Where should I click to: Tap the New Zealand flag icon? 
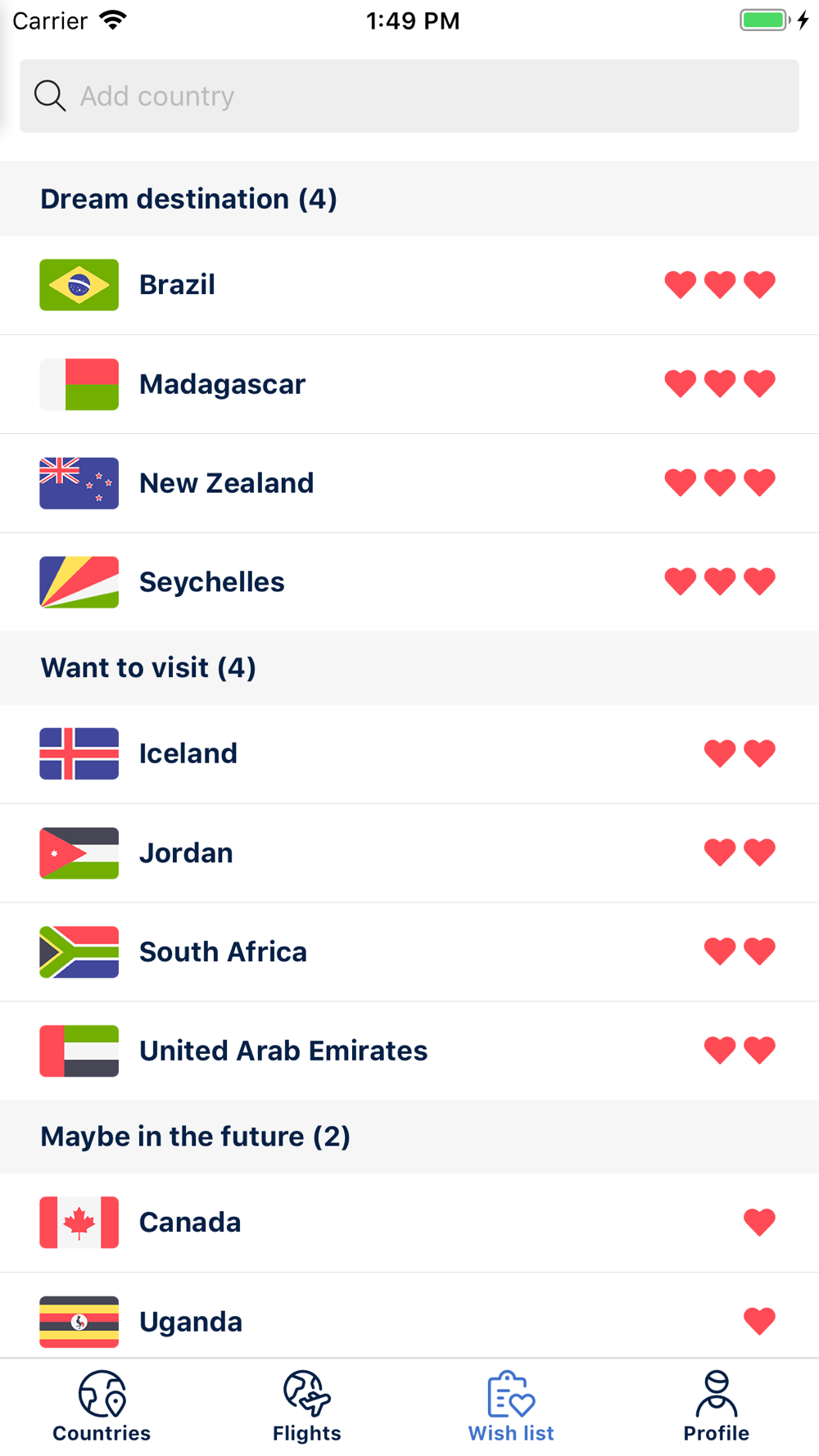[x=79, y=483]
